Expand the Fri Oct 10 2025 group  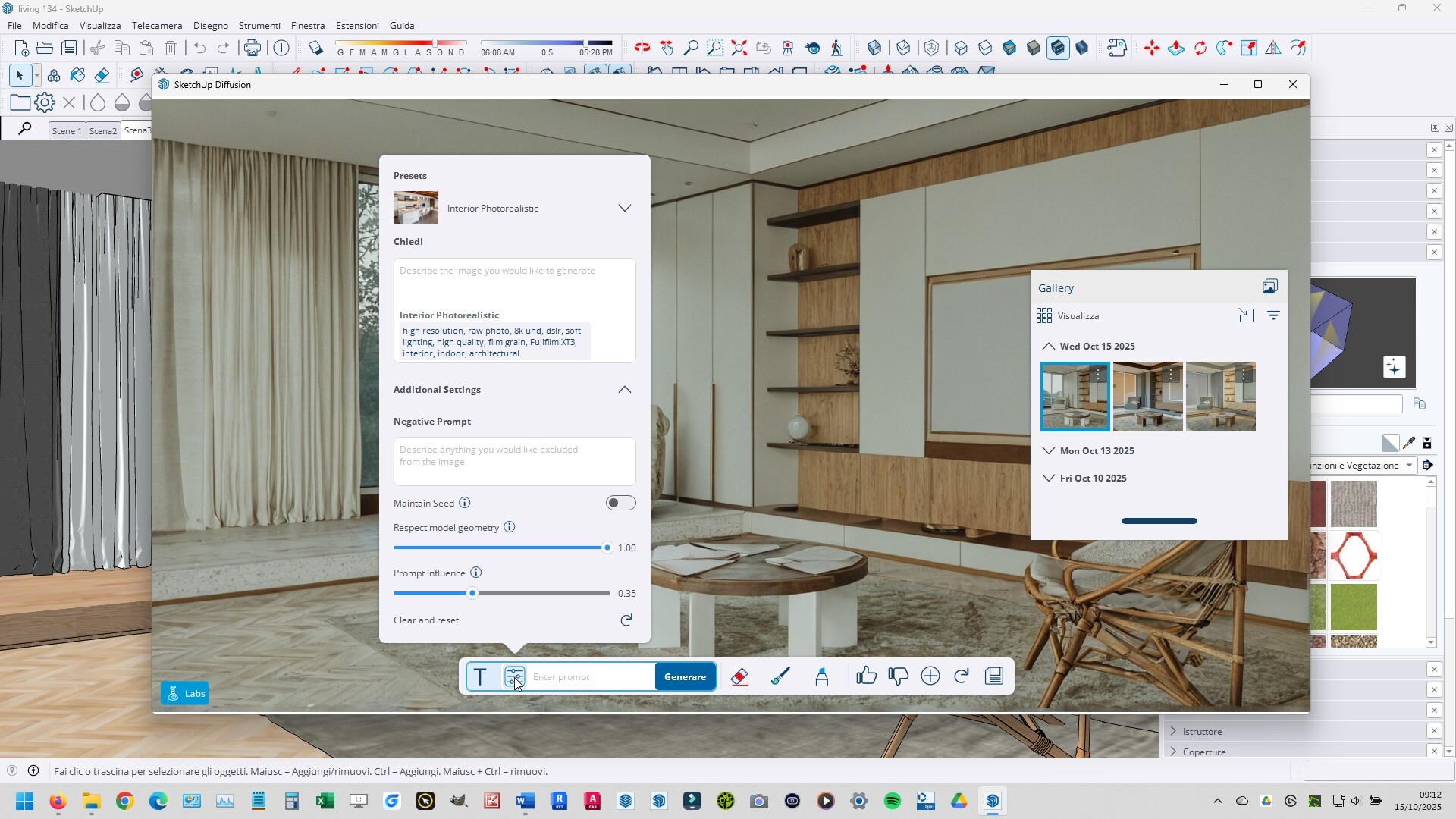(x=1049, y=478)
